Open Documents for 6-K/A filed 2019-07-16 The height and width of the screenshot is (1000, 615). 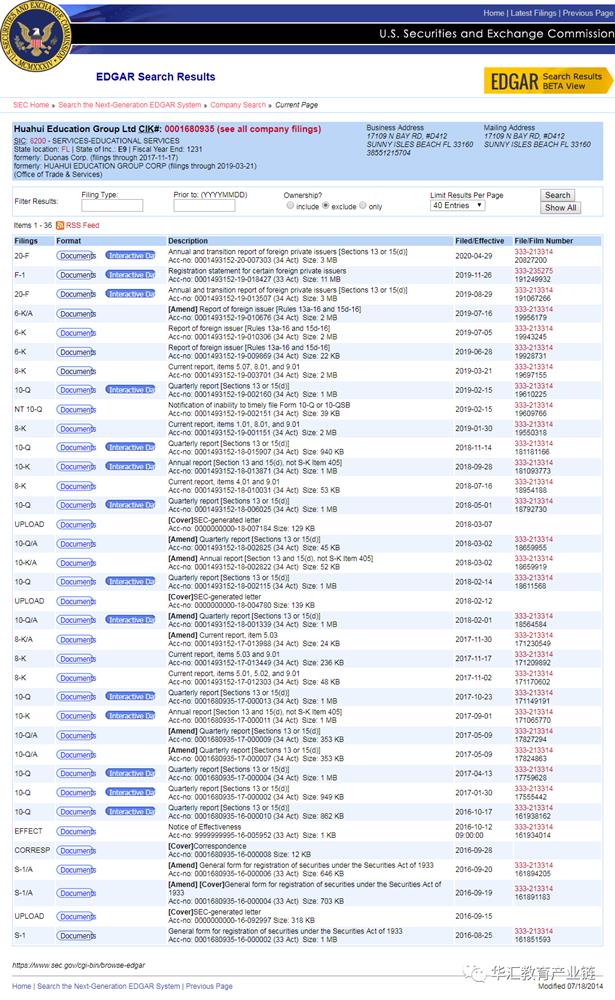(x=77, y=314)
